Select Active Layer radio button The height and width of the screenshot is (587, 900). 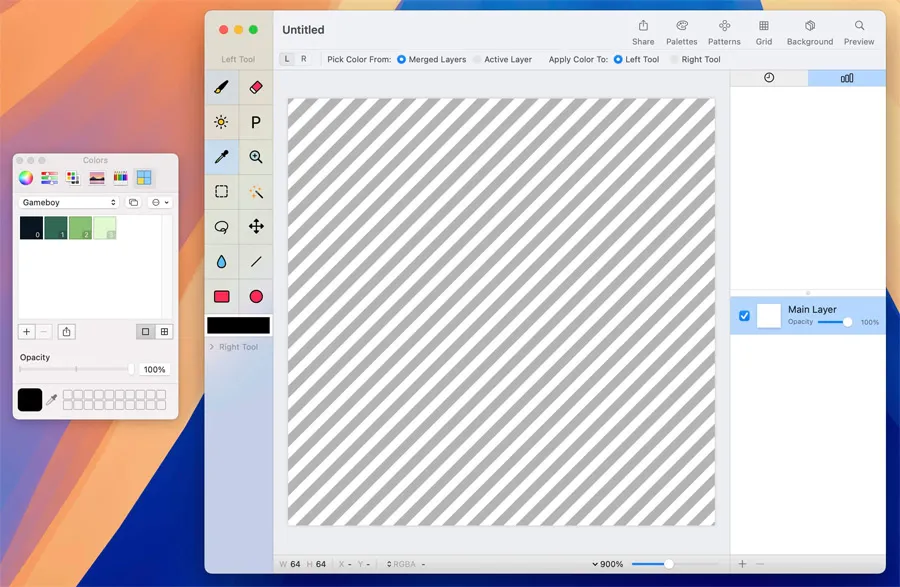478,60
